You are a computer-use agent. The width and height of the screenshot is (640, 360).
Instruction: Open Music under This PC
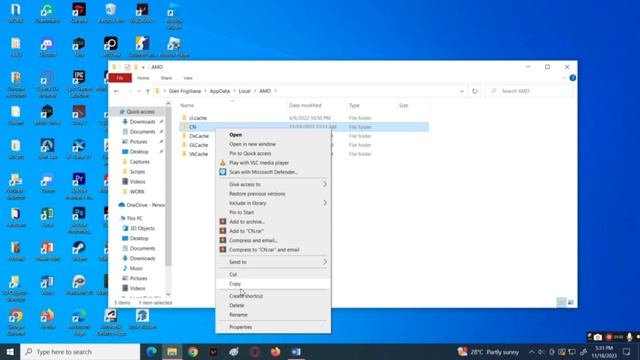[136, 269]
